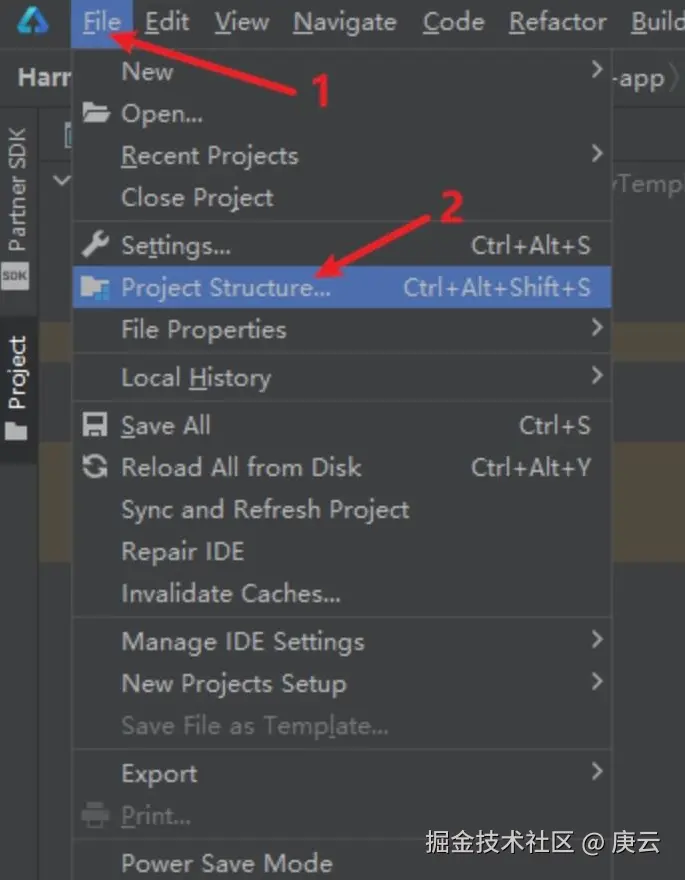
Task: Expand the Local History submenu arrow
Action: click(596, 376)
